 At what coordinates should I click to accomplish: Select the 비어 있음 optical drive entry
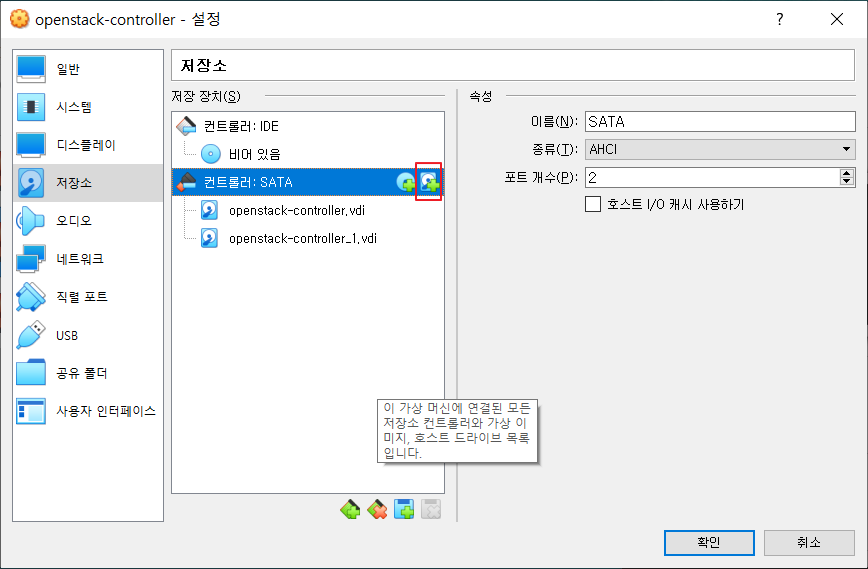click(308, 154)
